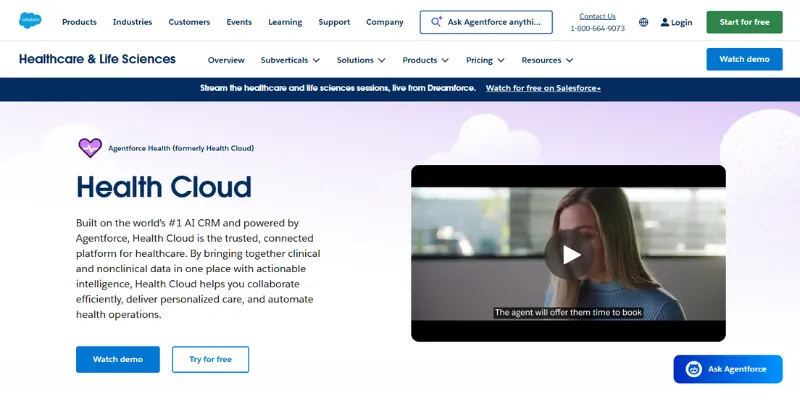This screenshot has width=800, height=400.
Task: Click the purple heart Agentforce Health icon
Action: 90,148
